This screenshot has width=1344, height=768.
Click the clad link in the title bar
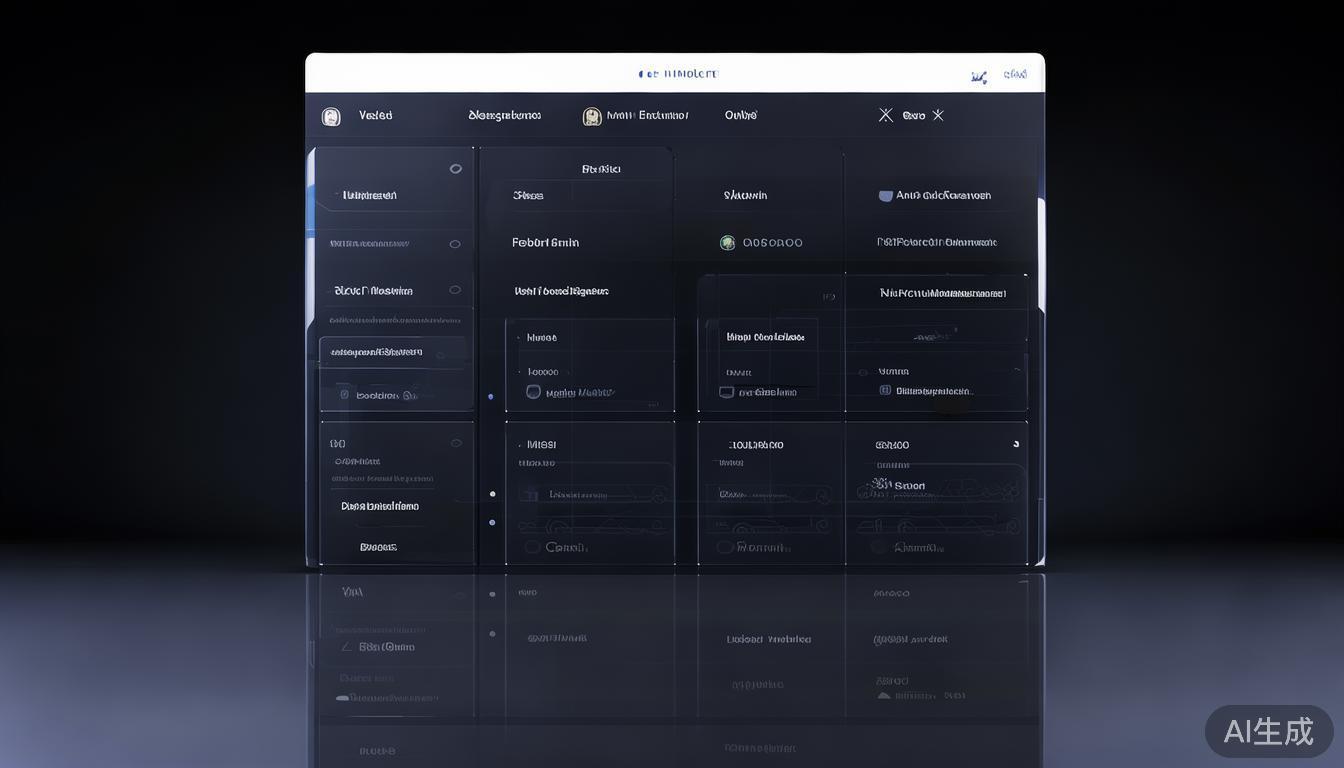tap(1015, 74)
